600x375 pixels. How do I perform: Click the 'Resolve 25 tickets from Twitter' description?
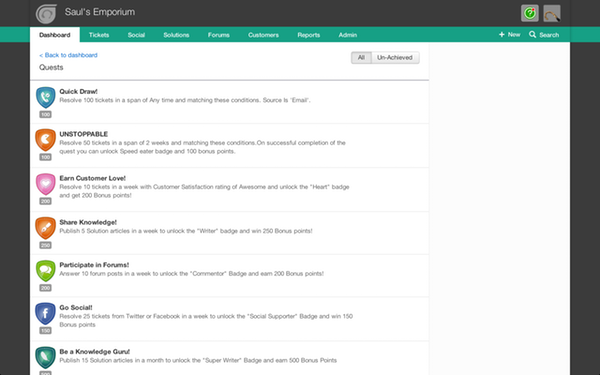tap(206, 320)
